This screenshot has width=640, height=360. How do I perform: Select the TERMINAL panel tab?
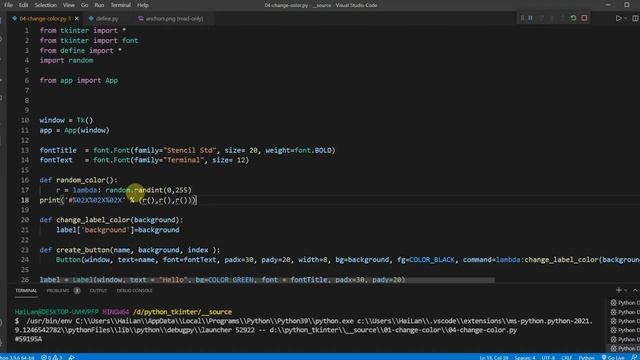click(x=26, y=291)
